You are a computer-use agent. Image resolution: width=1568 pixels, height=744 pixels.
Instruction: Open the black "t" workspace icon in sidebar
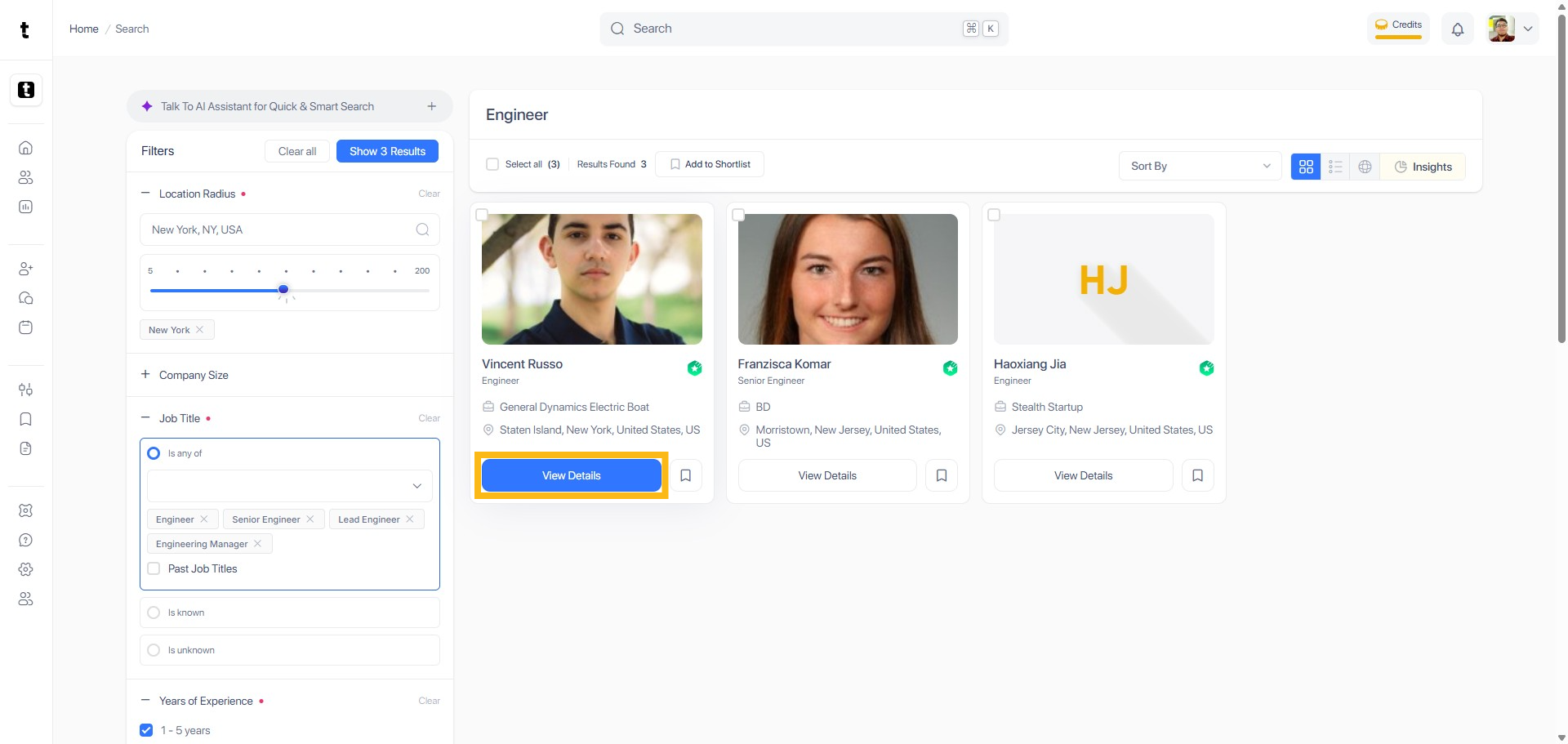tap(26, 90)
